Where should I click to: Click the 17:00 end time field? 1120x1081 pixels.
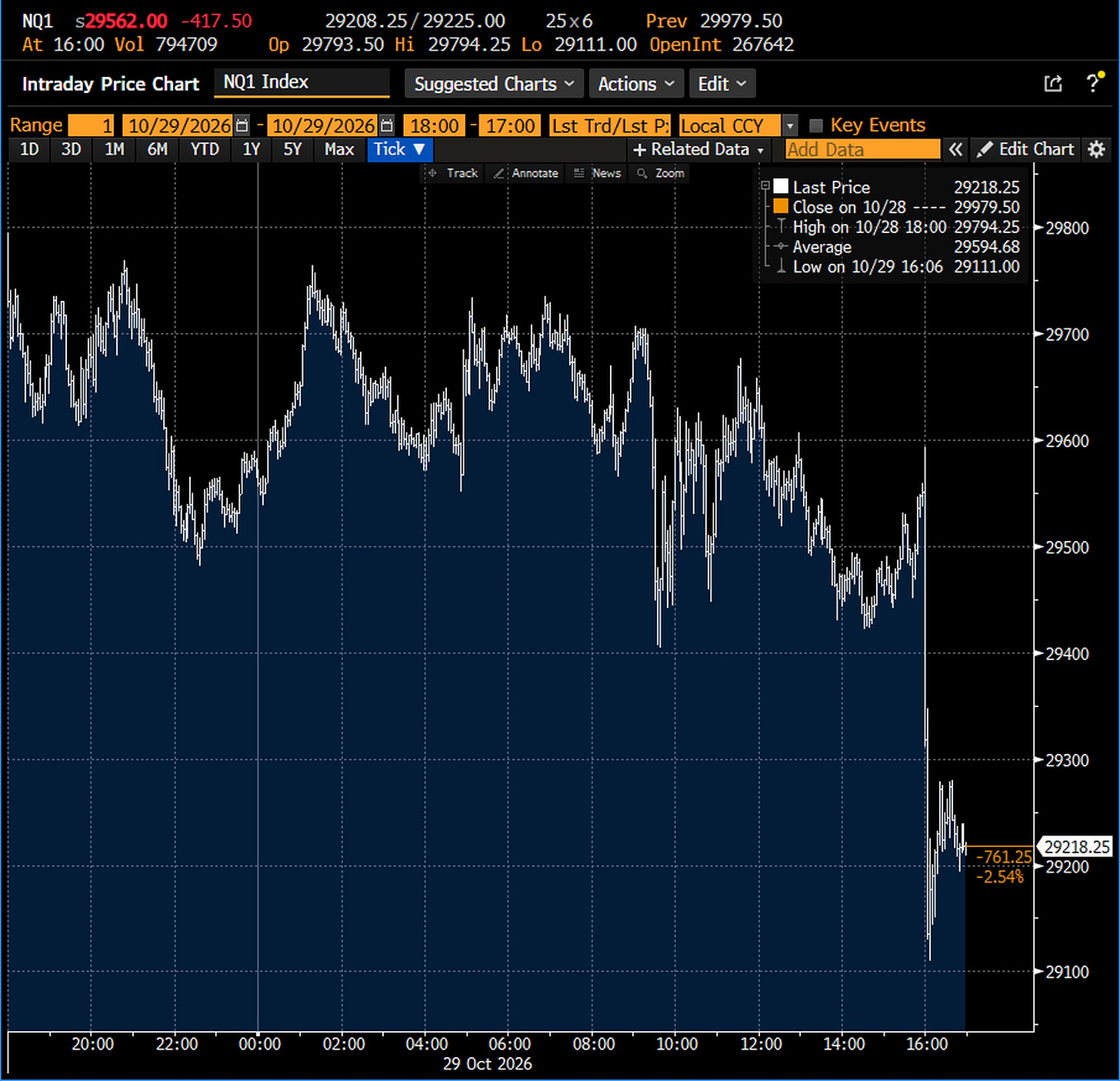pos(511,125)
